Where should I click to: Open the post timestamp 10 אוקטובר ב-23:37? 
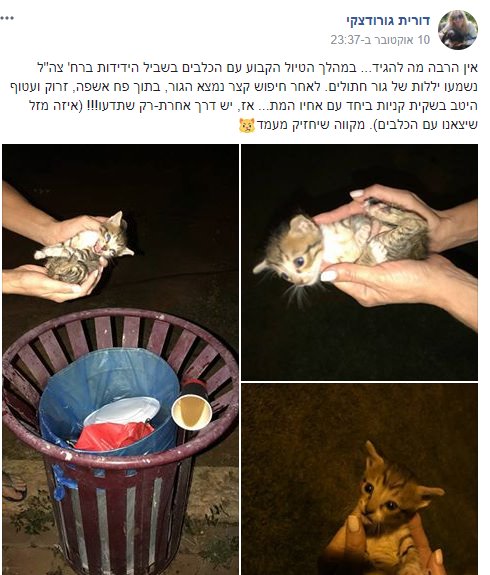tap(380, 39)
